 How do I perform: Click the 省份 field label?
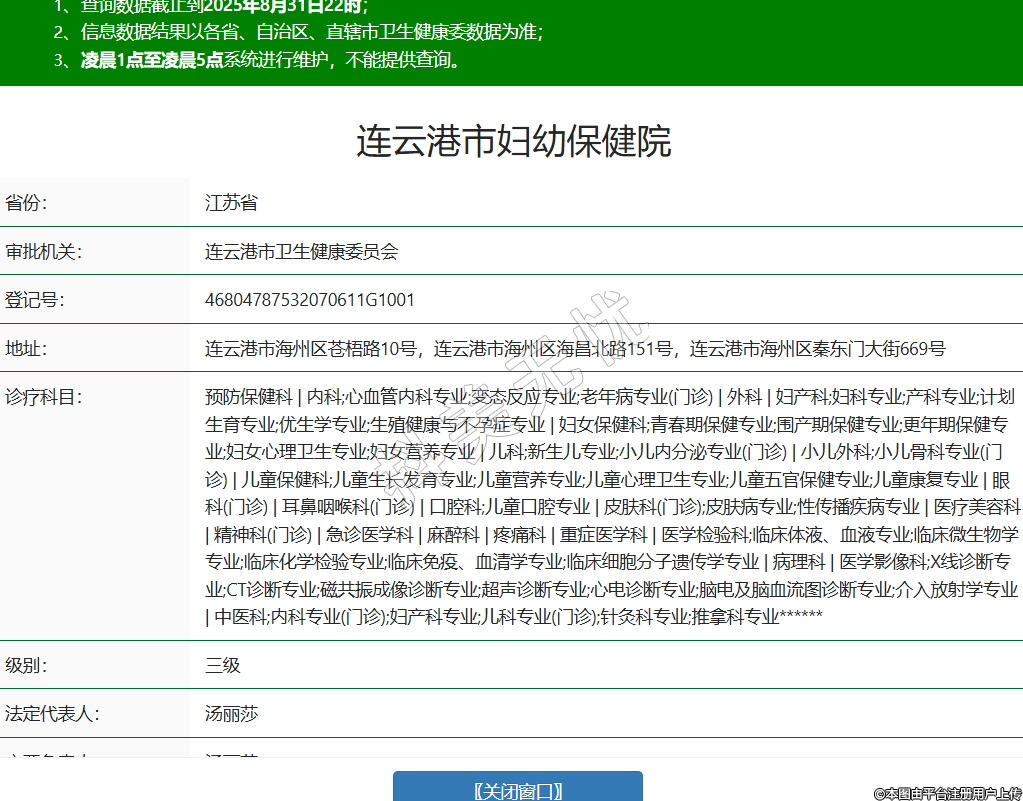(27, 203)
